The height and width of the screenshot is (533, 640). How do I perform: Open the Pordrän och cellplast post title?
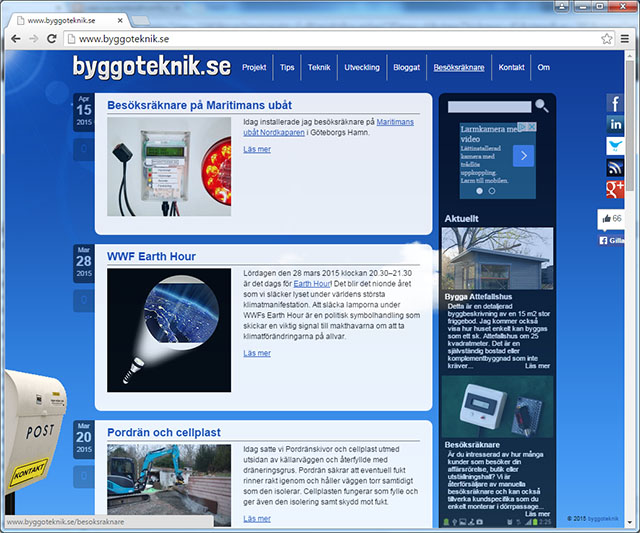[164, 432]
